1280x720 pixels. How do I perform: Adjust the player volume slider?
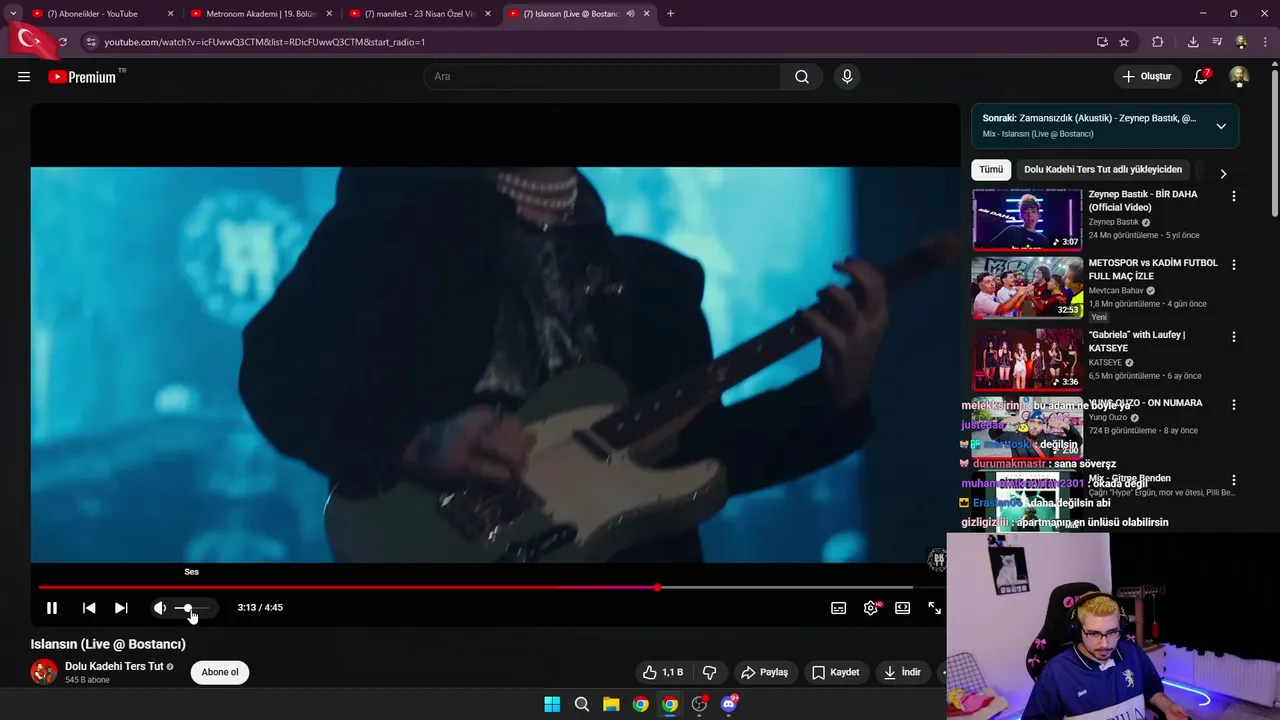[x=193, y=608]
